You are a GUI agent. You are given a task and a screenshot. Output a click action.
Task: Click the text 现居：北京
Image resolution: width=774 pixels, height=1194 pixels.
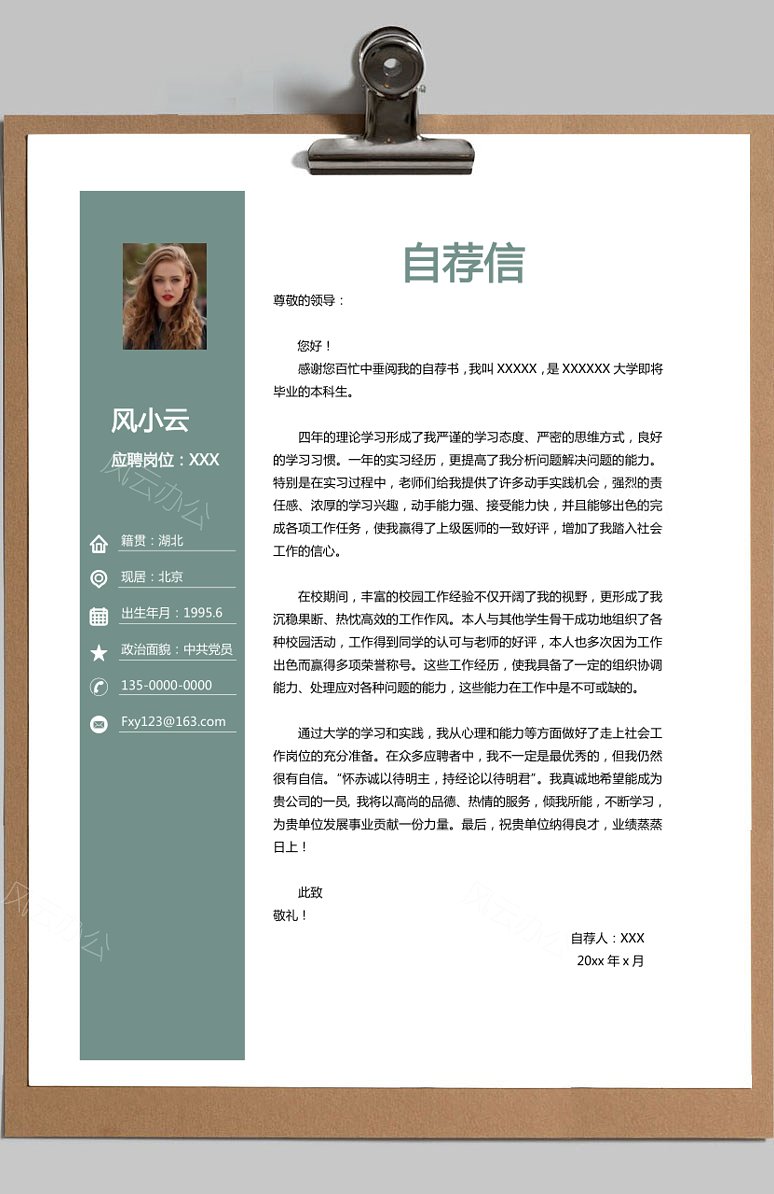tap(152, 576)
